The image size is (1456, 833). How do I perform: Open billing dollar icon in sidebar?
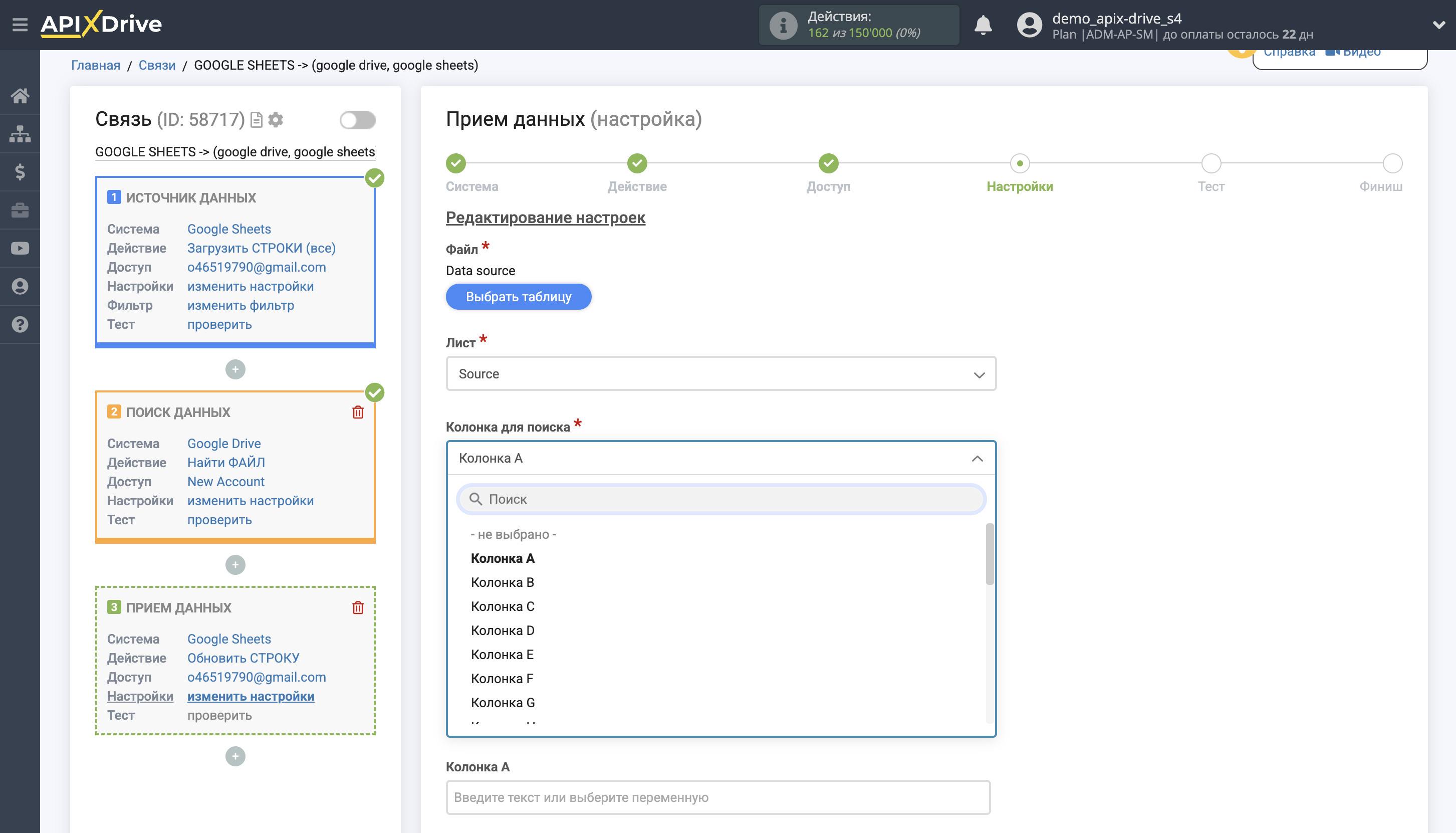pos(20,171)
